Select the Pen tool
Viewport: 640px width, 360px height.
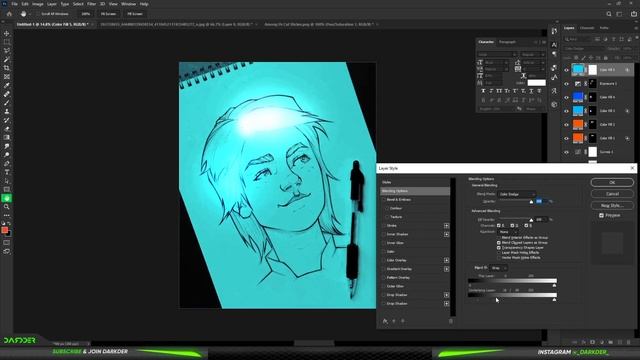click(7, 163)
